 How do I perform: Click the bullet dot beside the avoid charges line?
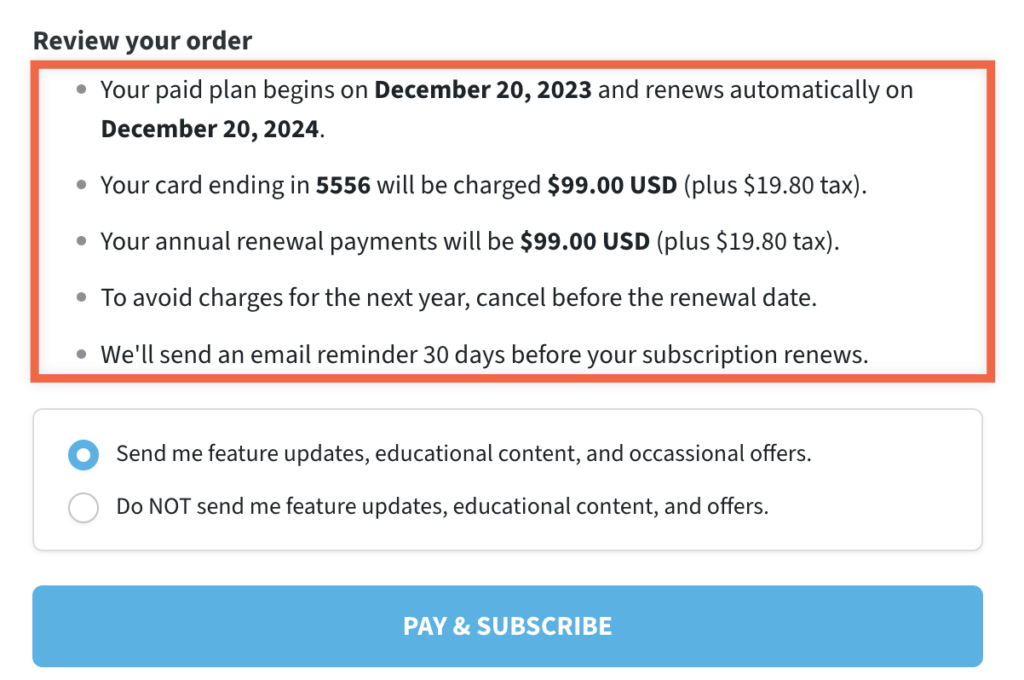(82, 298)
